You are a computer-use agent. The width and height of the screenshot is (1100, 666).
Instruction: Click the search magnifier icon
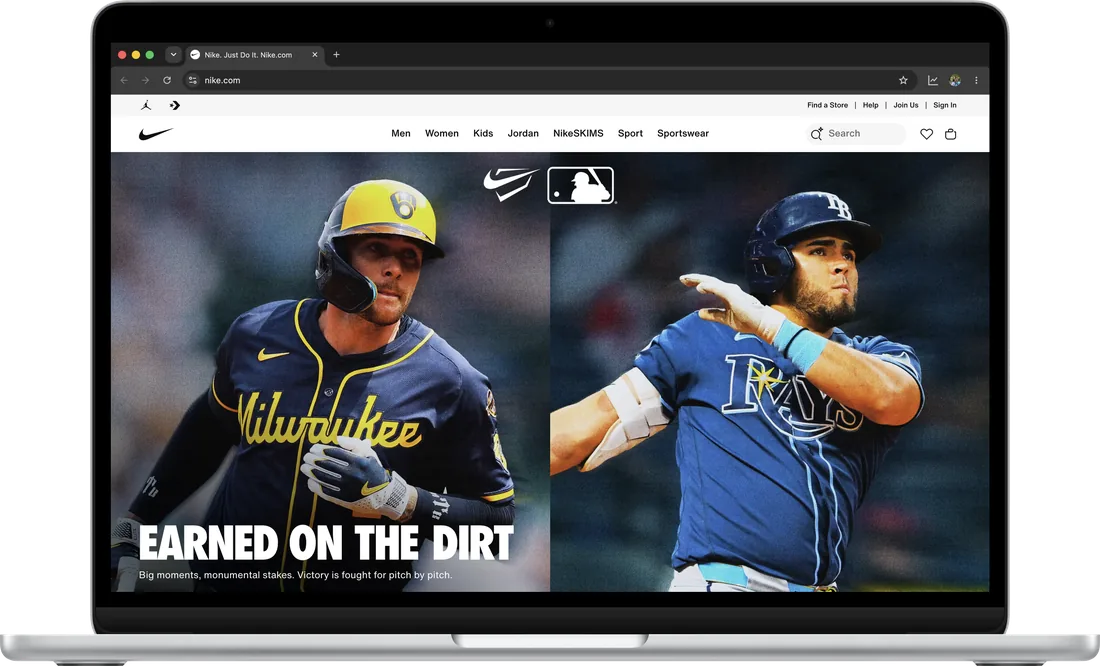coord(817,133)
